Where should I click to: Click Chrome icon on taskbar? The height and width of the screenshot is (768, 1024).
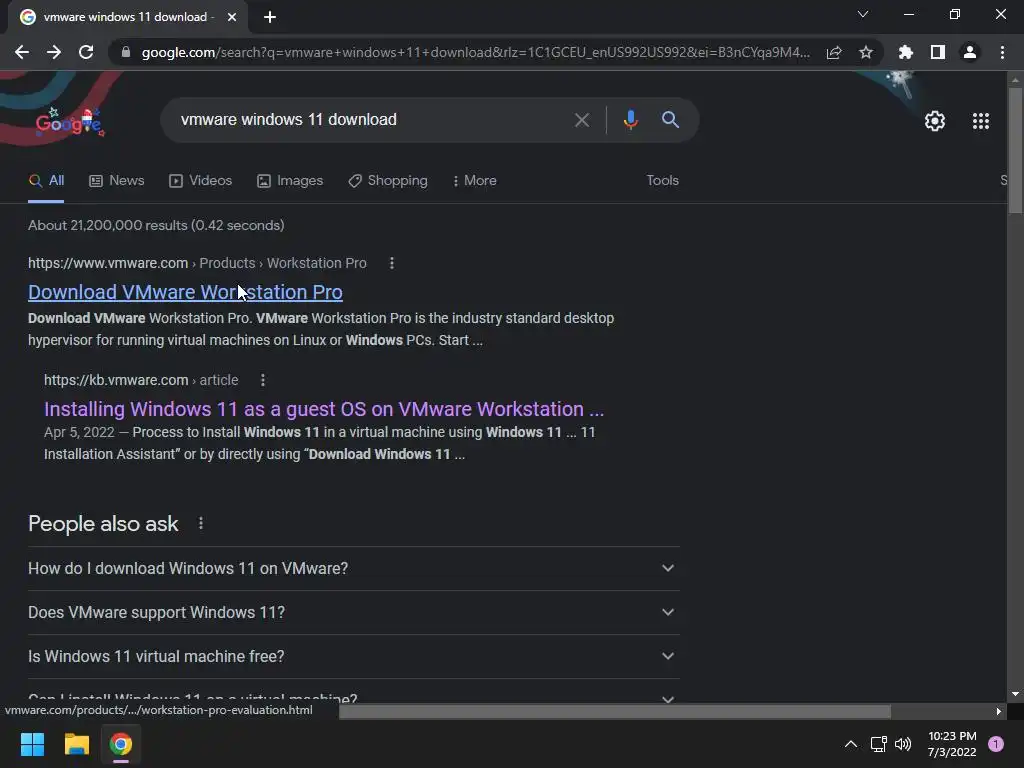click(120, 744)
